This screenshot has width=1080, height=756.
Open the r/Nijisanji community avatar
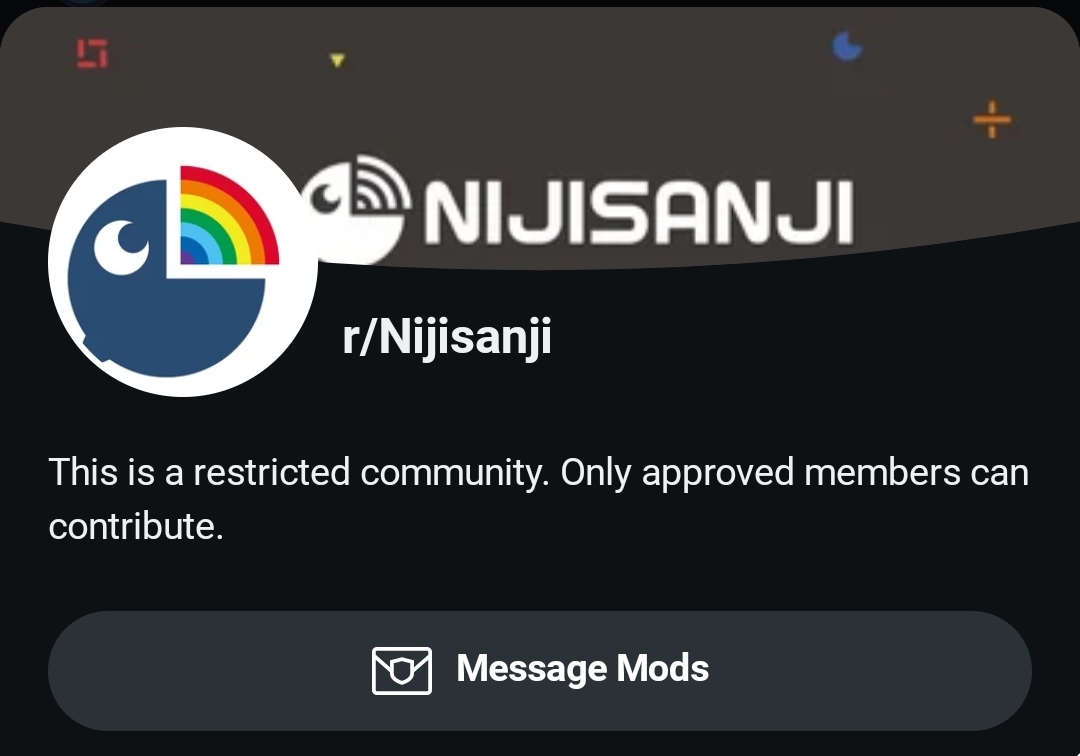click(x=183, y=262)
